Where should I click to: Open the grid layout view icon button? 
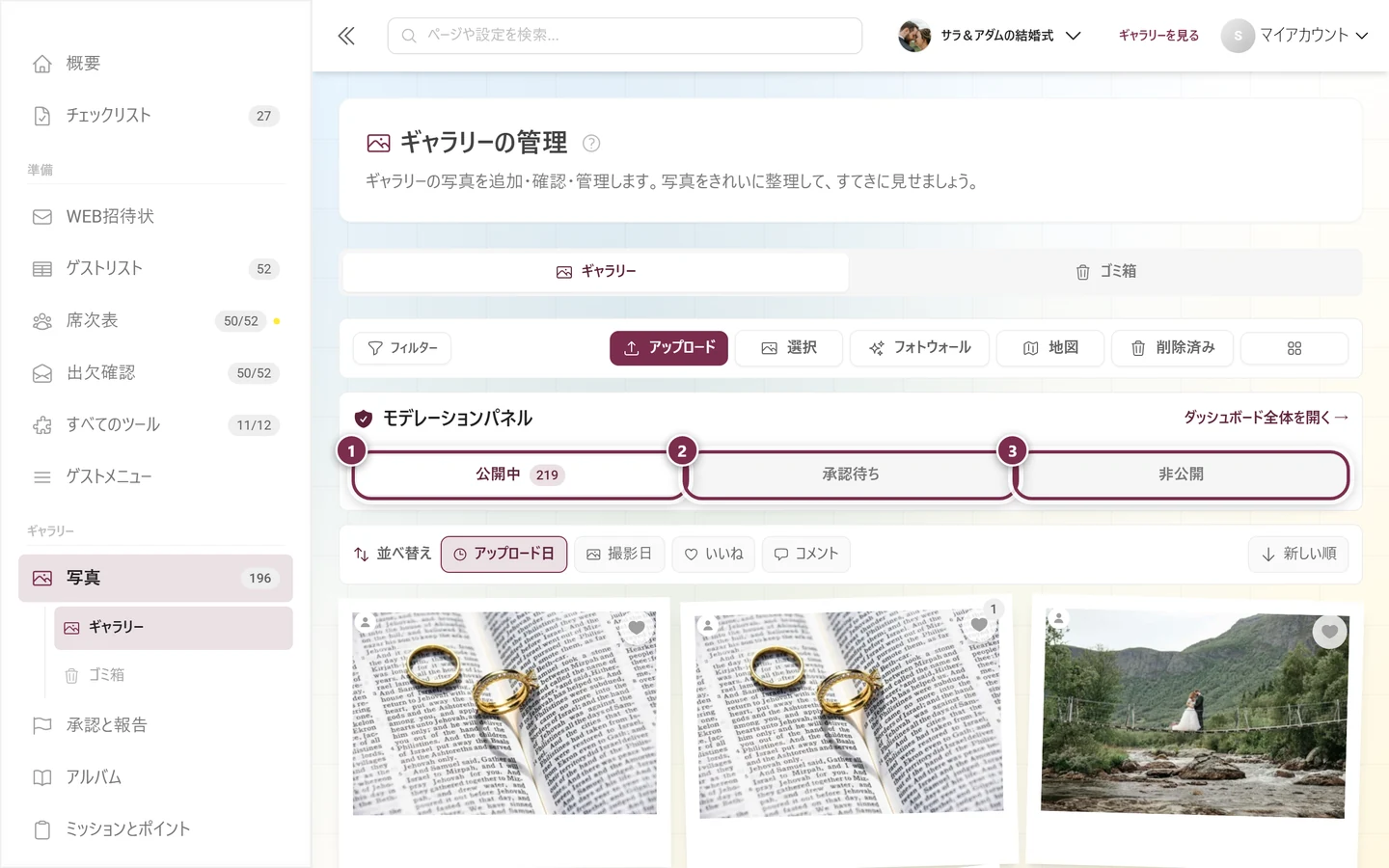tap(1294, 348)
